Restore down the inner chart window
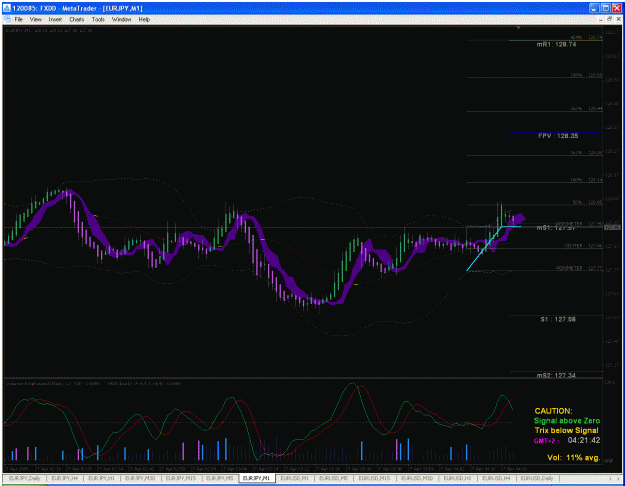 (x=610, y=19)
